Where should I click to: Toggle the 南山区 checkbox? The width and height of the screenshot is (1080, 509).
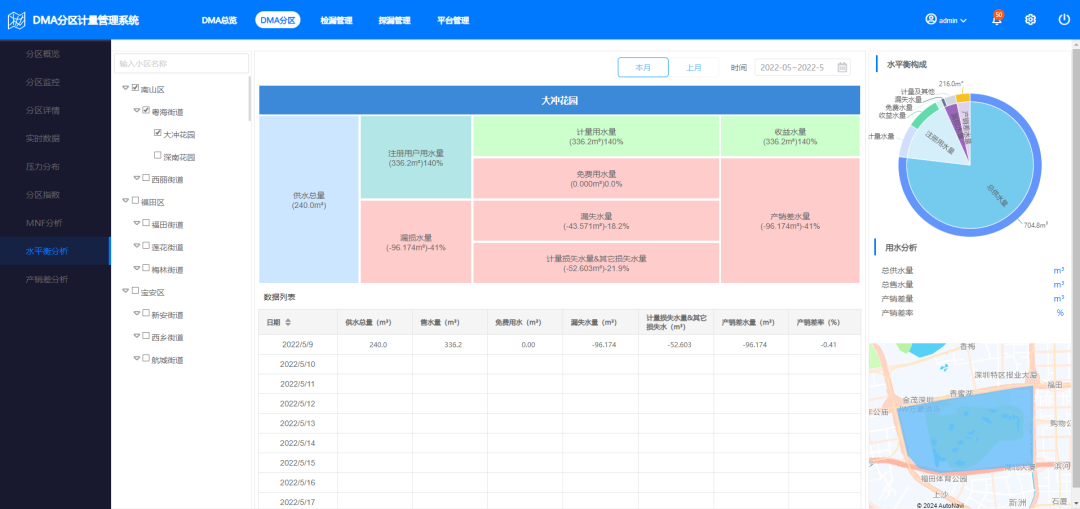tap(135, 88)
